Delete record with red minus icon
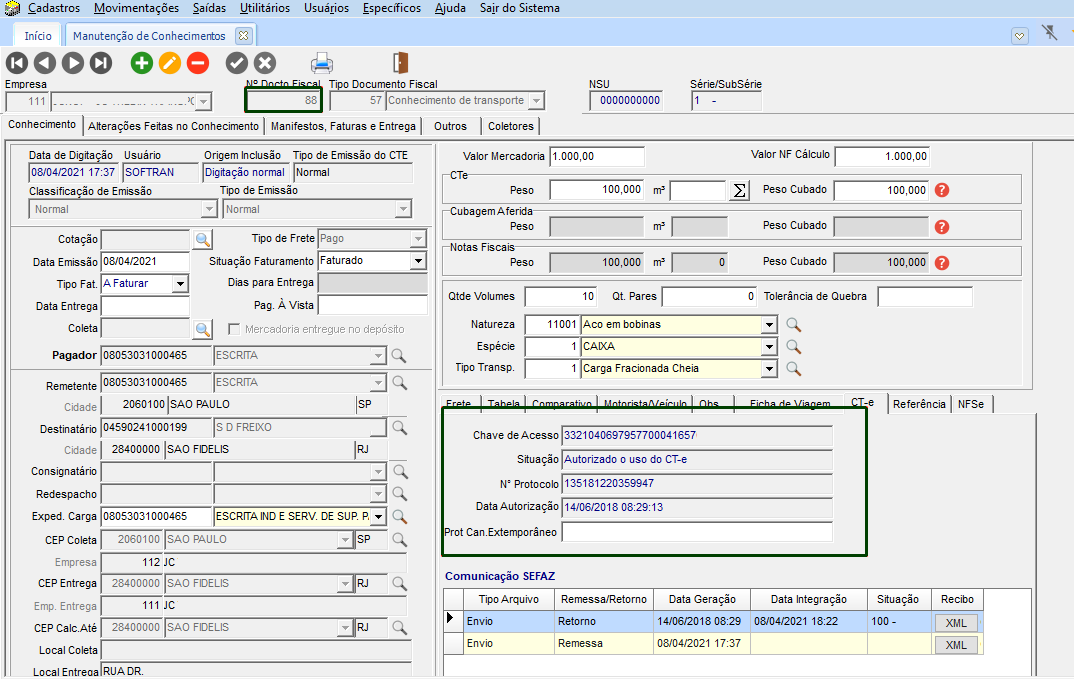1074x679 pixels. coord(198,63)
